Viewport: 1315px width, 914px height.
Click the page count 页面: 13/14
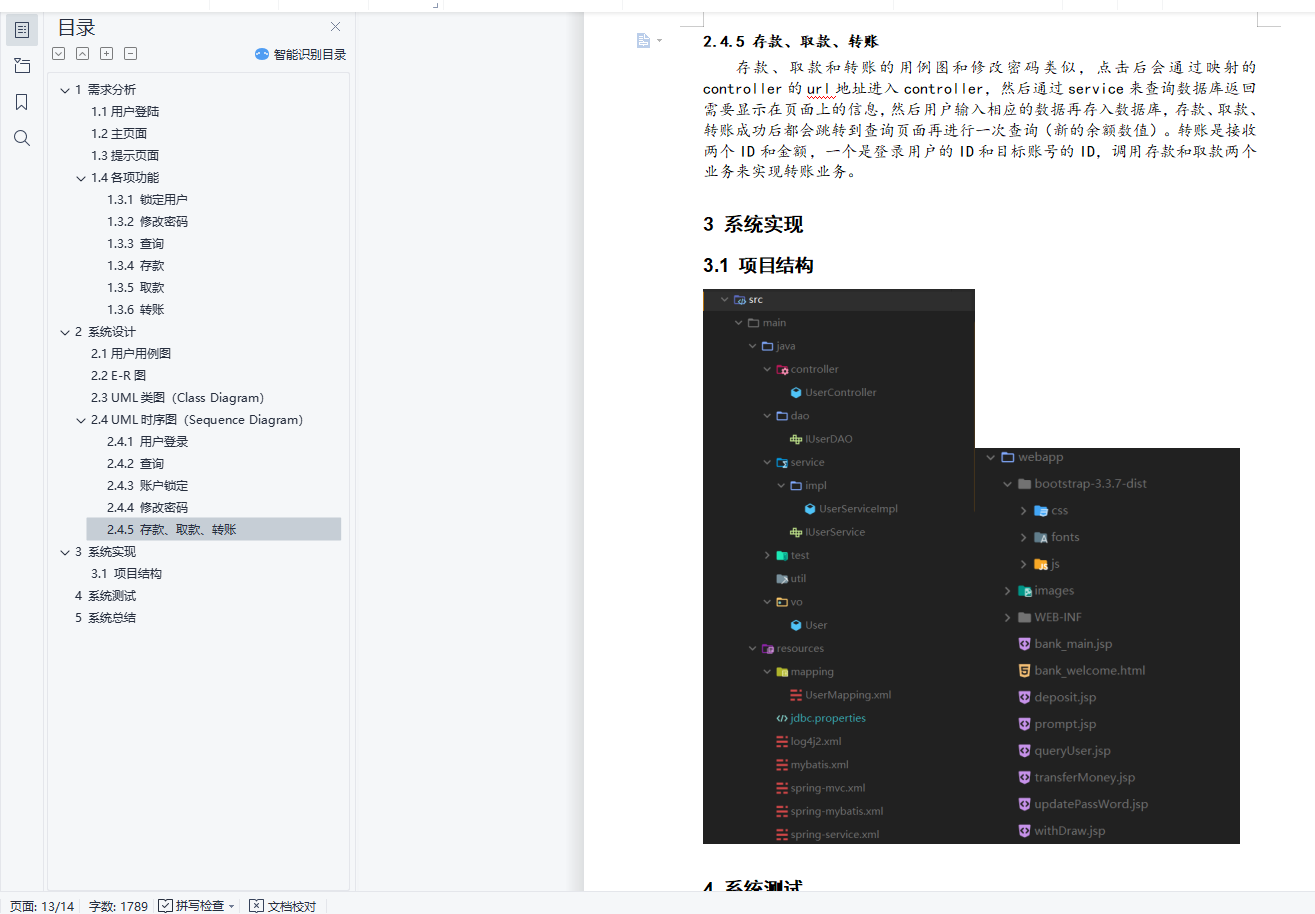click(x=41, y=906)
